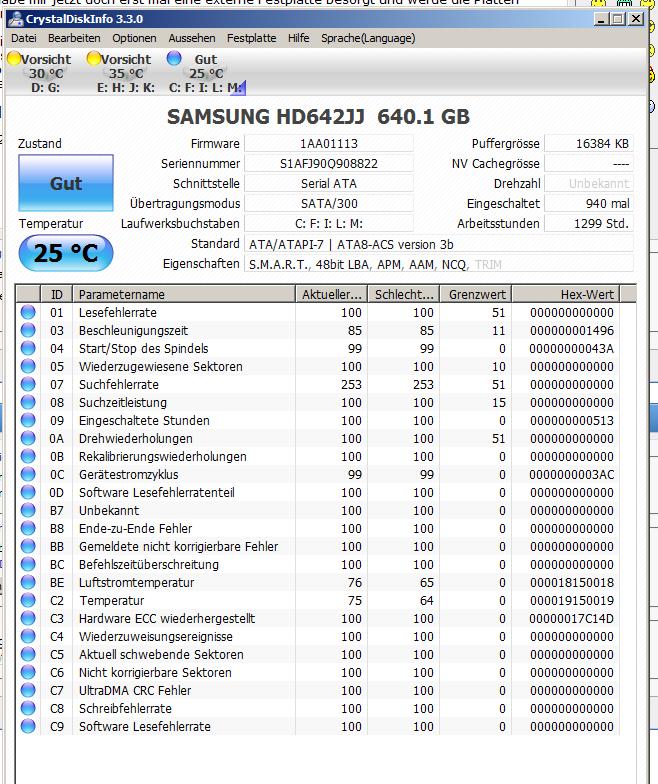Click blue status icon of Beschleunigungszeit row
The image size is (658, 784).
click(28, 330)
